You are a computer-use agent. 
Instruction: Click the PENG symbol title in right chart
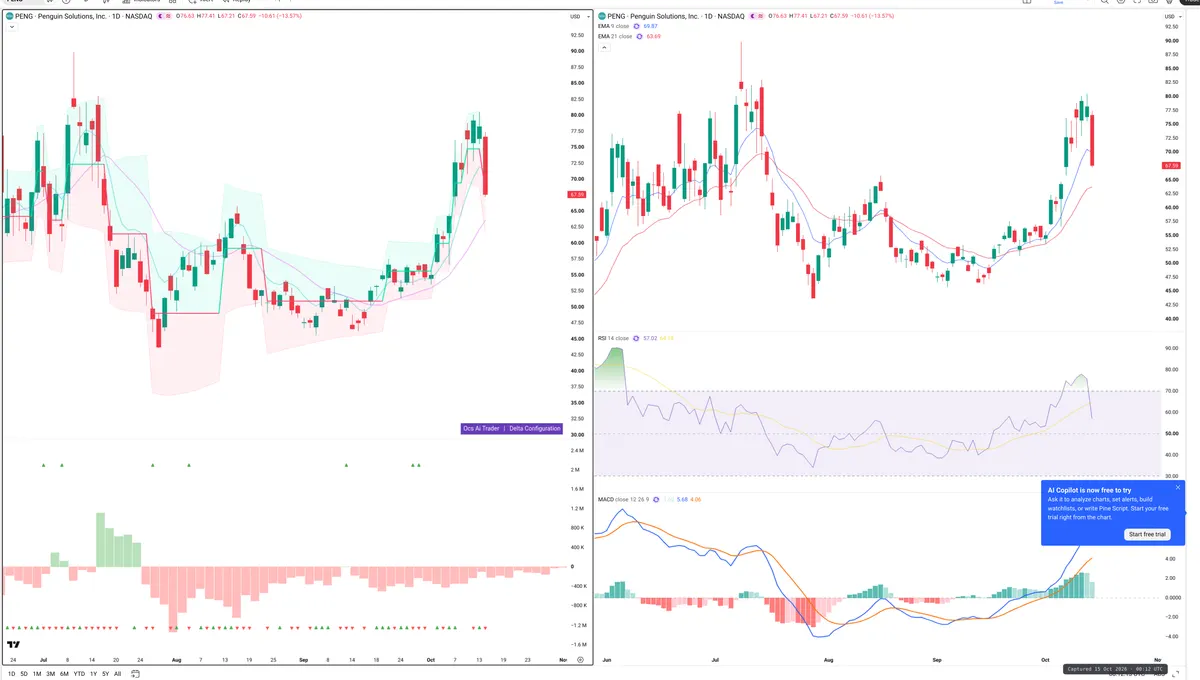click(676, 16)
